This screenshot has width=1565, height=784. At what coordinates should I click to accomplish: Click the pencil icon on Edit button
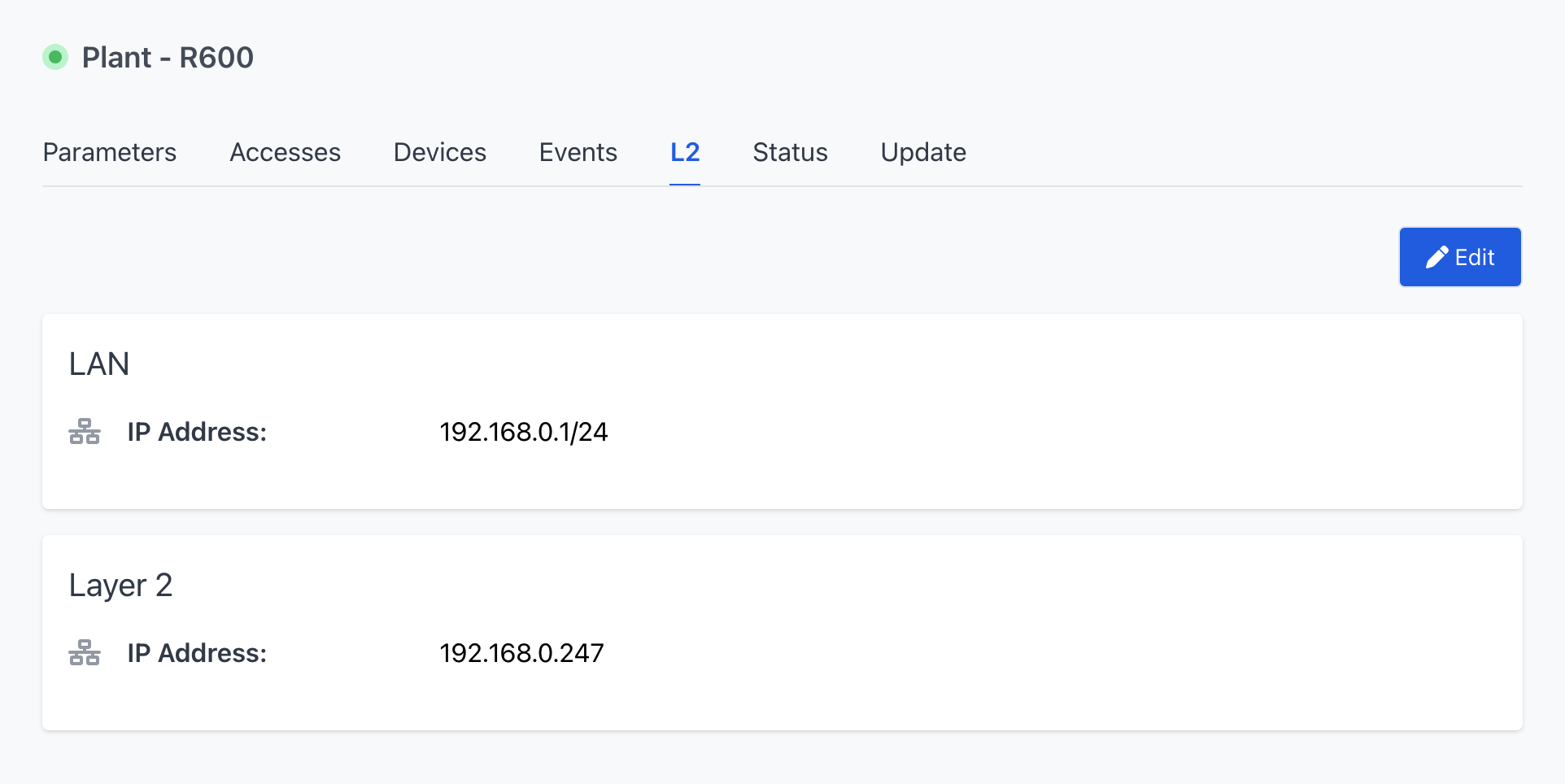[1436, 257]
